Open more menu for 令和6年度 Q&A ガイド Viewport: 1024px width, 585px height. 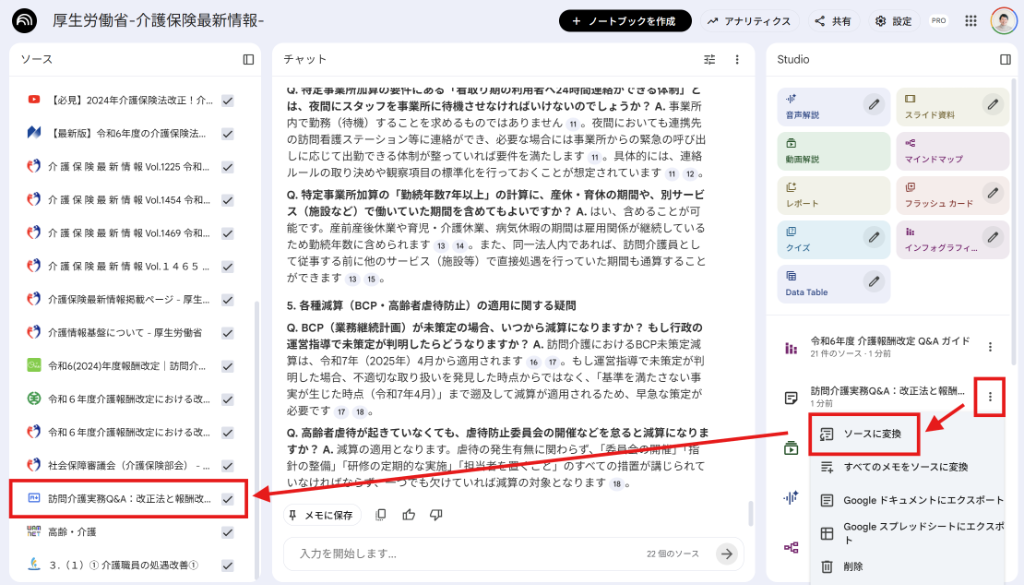pos(990,347)
